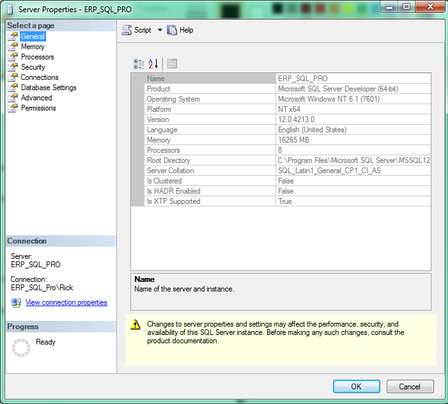Select the Operating System property label
Screen dimensions: 448x404
[x=173, y=99]
